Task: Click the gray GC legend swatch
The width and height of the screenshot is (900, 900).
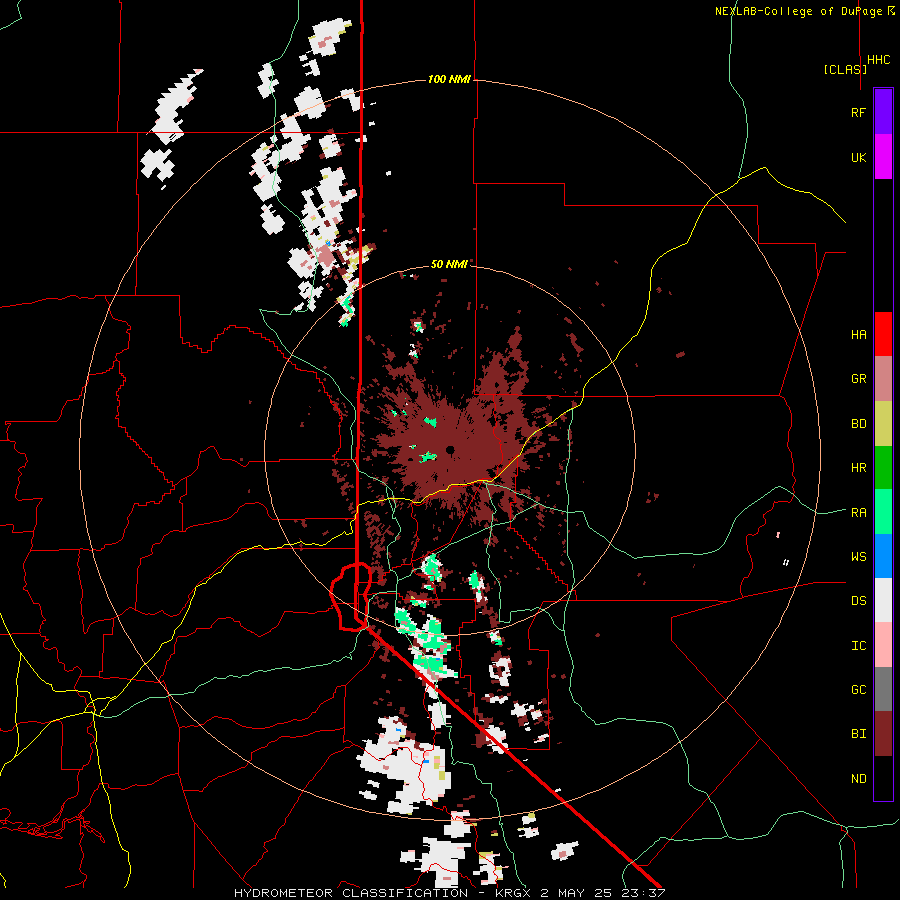Action: tap(883, 689)
